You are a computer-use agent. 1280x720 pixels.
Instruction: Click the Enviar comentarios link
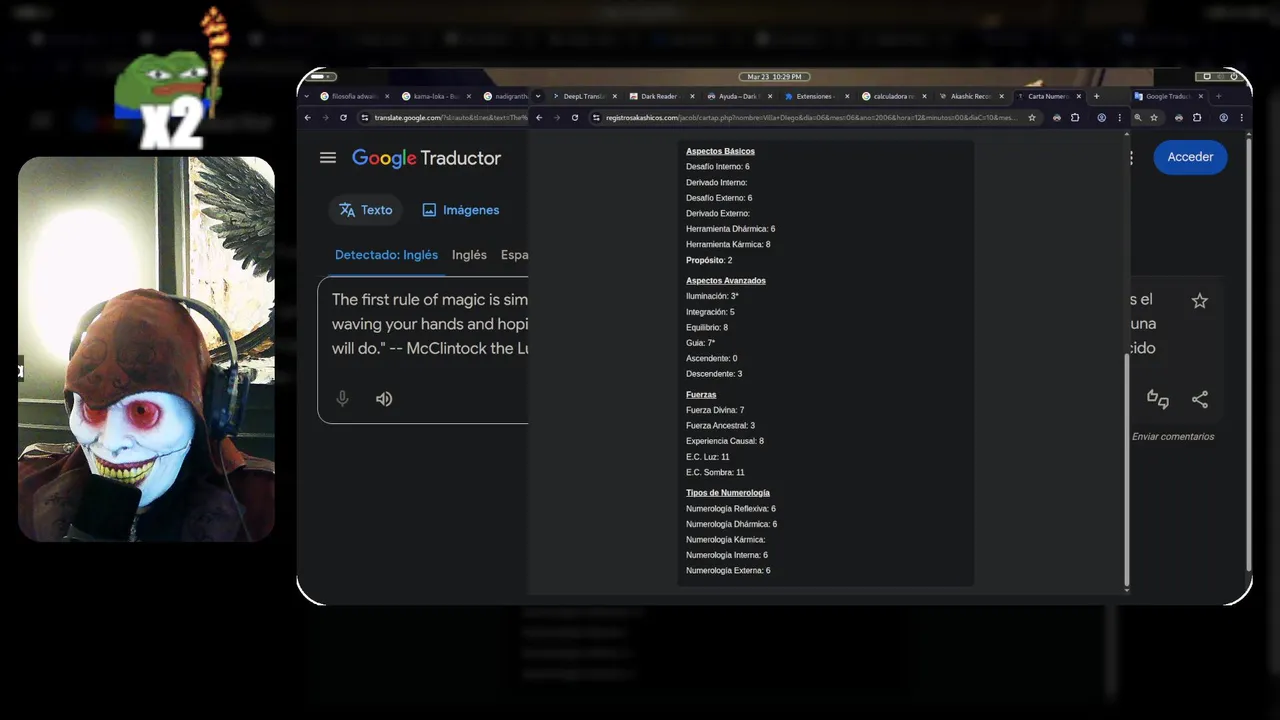(x=1173, y=437)
